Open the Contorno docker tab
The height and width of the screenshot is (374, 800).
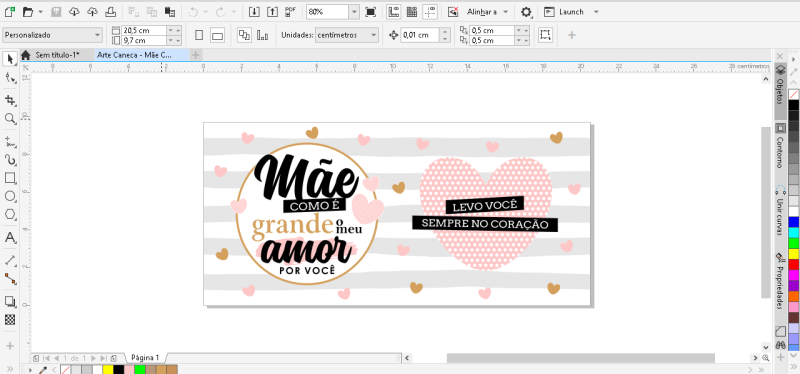tap(780, 146)
